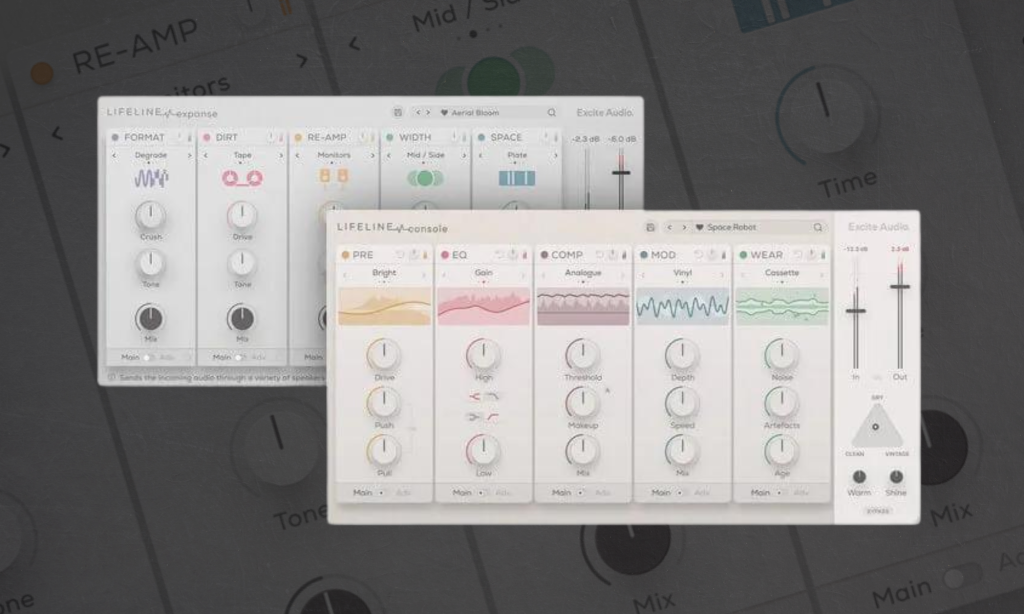Click the save preset icon in Lifeline Console
The width and height of the screenshot is (1024, 614).
pyautogui.click(x=651, y=228)
